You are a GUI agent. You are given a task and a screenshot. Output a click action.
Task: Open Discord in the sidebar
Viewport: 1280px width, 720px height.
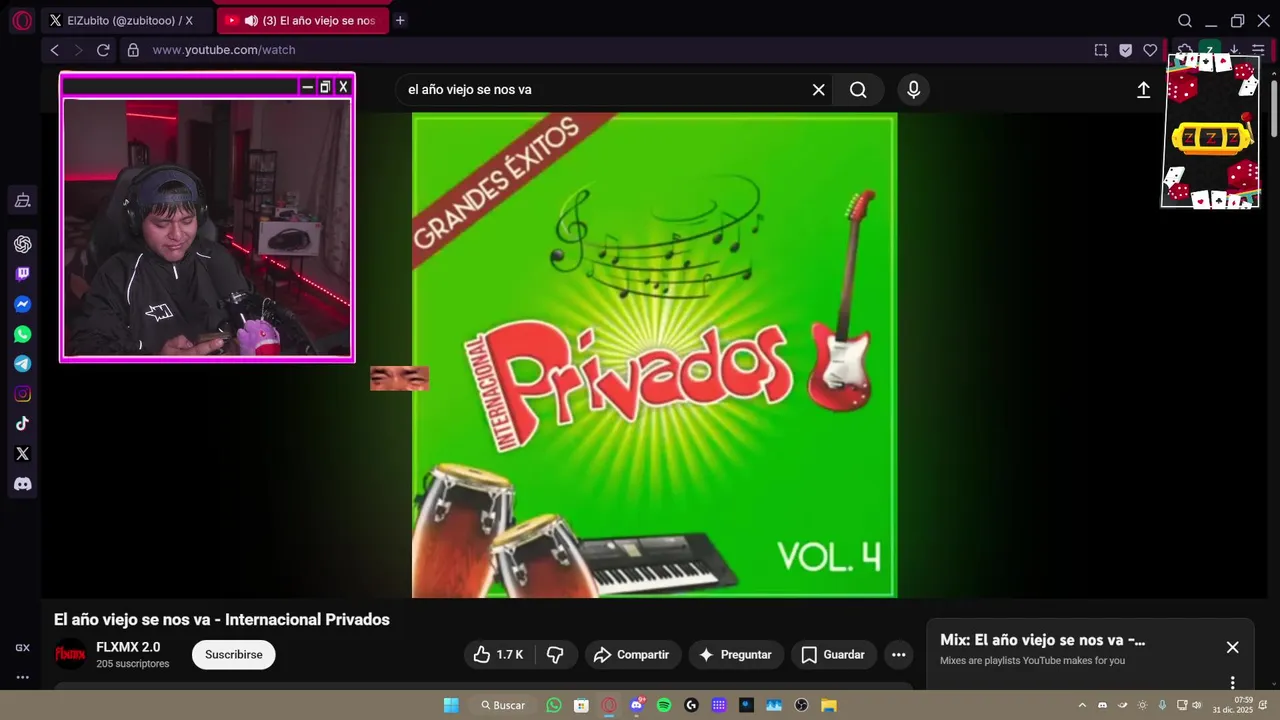tap(22, 484)
